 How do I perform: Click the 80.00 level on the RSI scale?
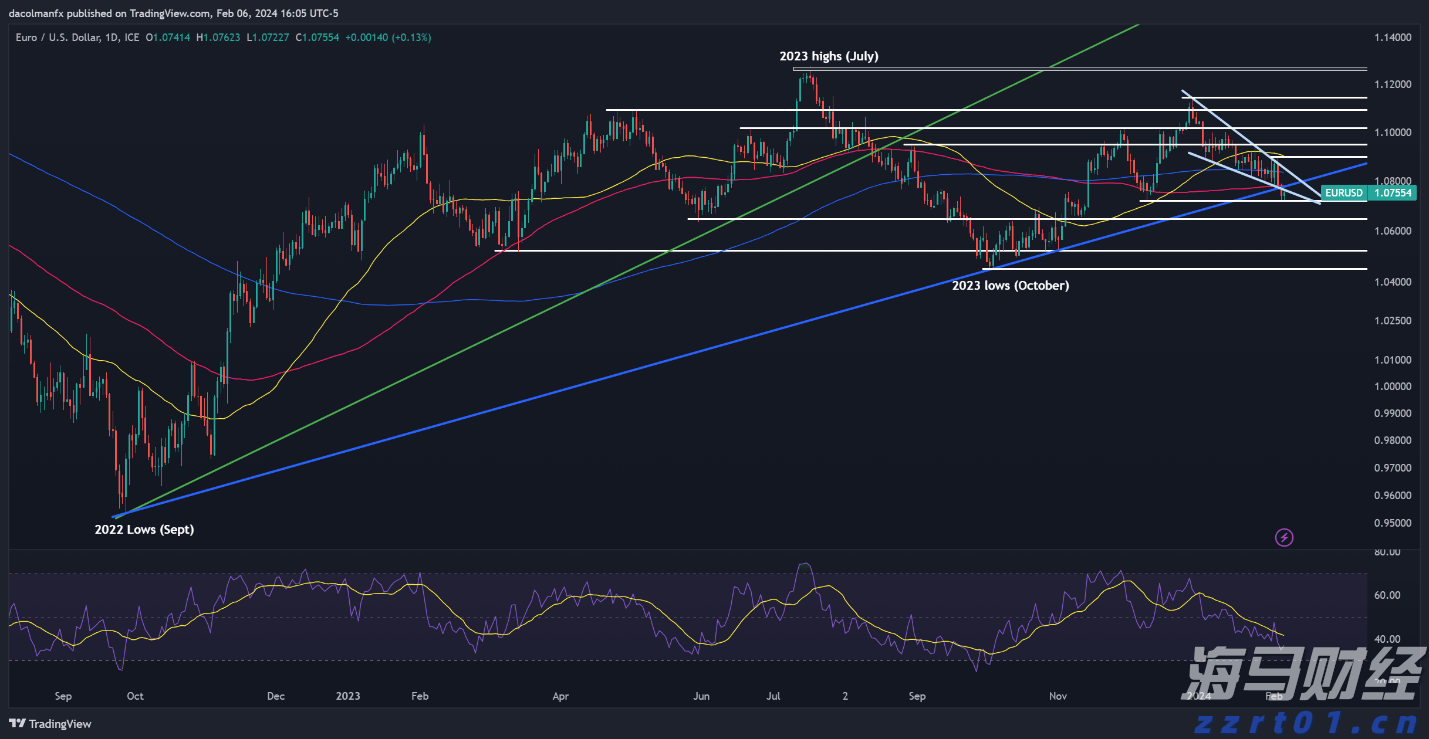pos(1386,552)
